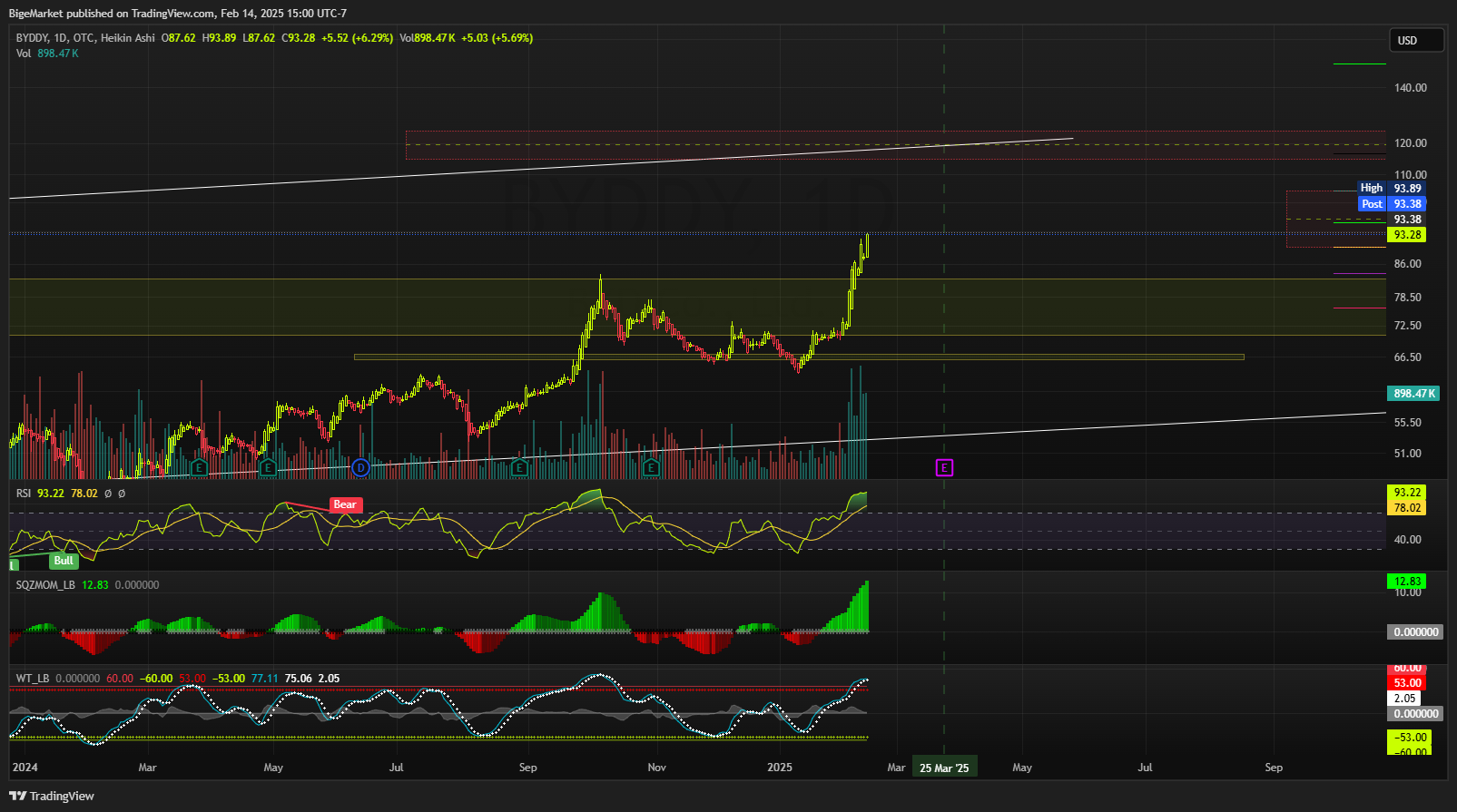Image resolution: width=1457 pixels, height=812 pixels.
Task: Click the 2024 year label on time axis
Action: [25, 768]
